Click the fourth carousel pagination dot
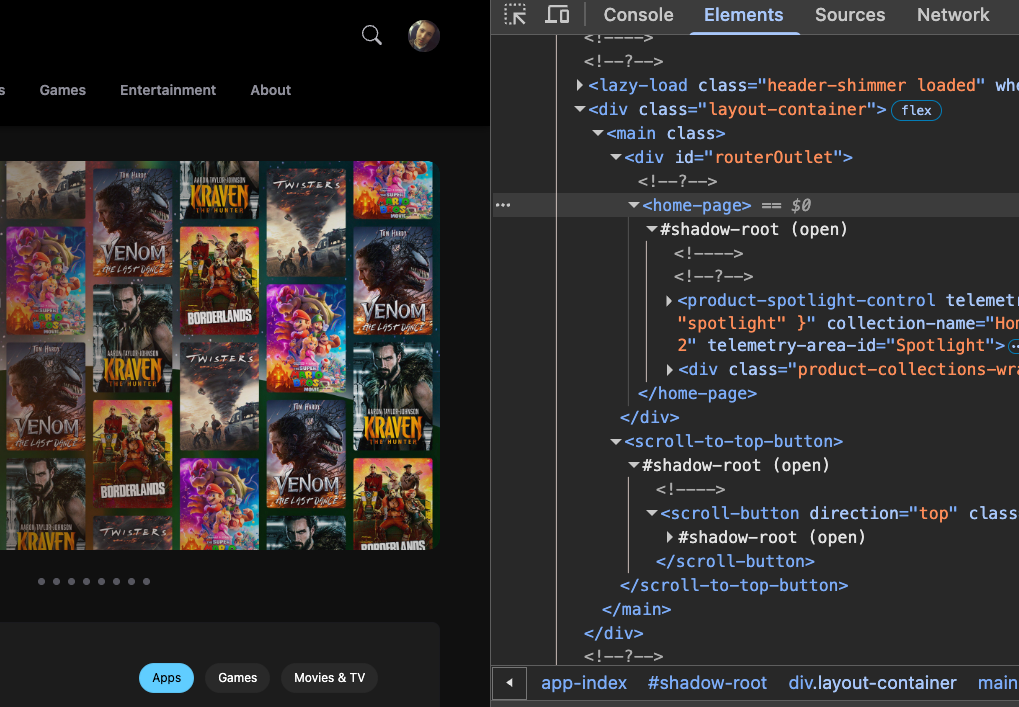This screenshot has width=1019, height=707. click(86, 580)
